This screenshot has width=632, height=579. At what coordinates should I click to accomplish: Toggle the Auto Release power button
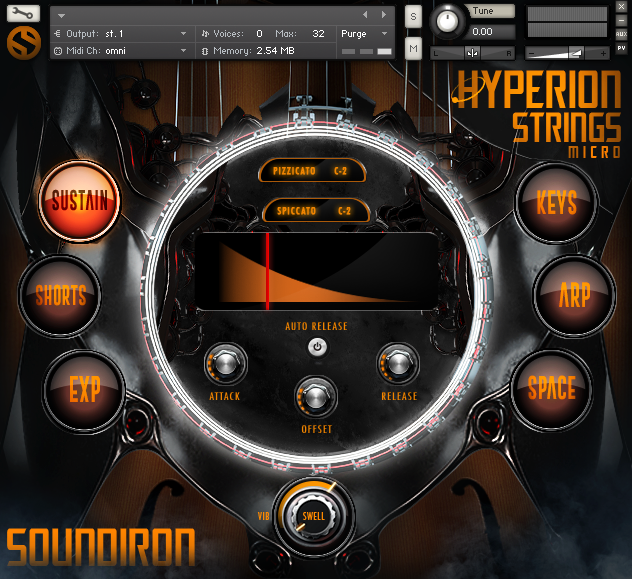click(317, 347)
